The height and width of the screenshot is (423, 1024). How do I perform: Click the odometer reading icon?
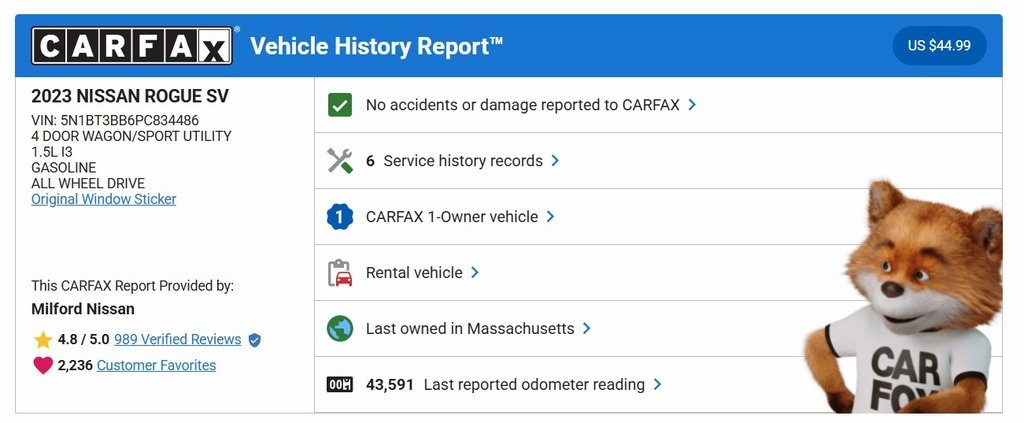[340, 385]
